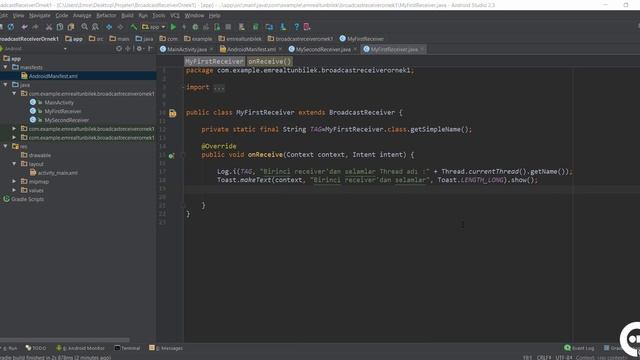Open the Navigate menu

pos(40,16)
